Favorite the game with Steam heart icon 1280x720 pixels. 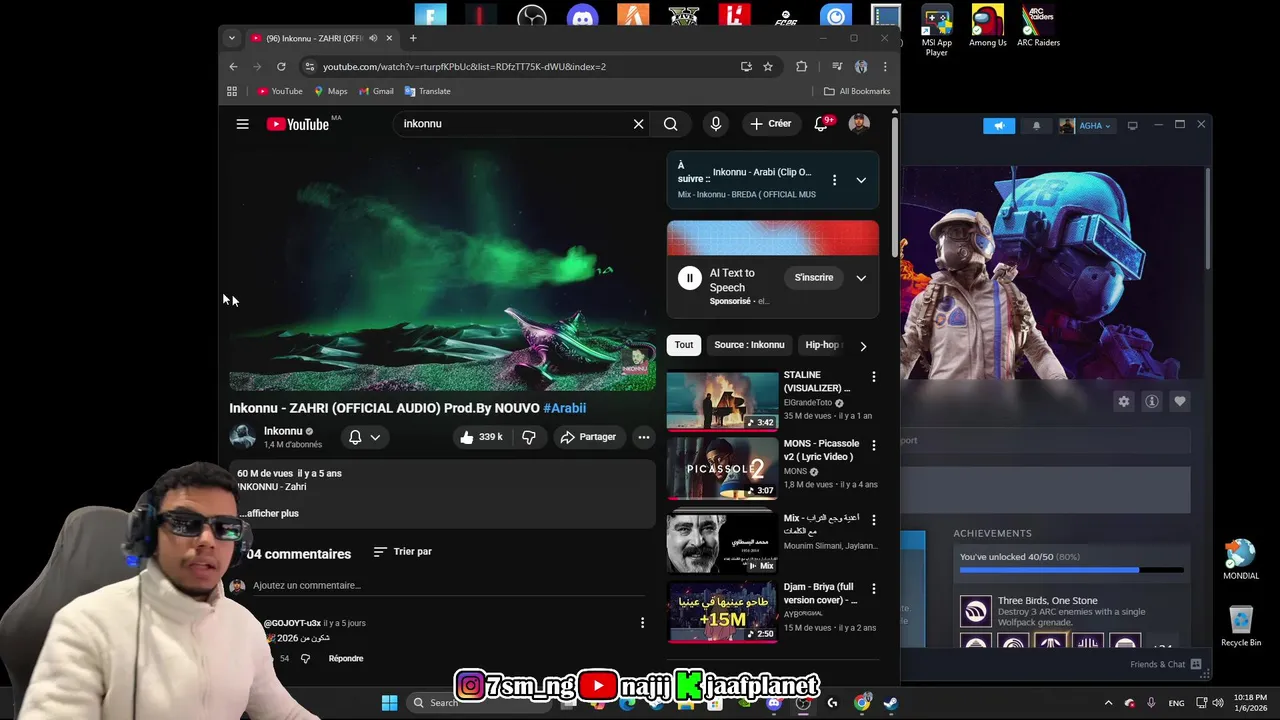[1180, 401]
